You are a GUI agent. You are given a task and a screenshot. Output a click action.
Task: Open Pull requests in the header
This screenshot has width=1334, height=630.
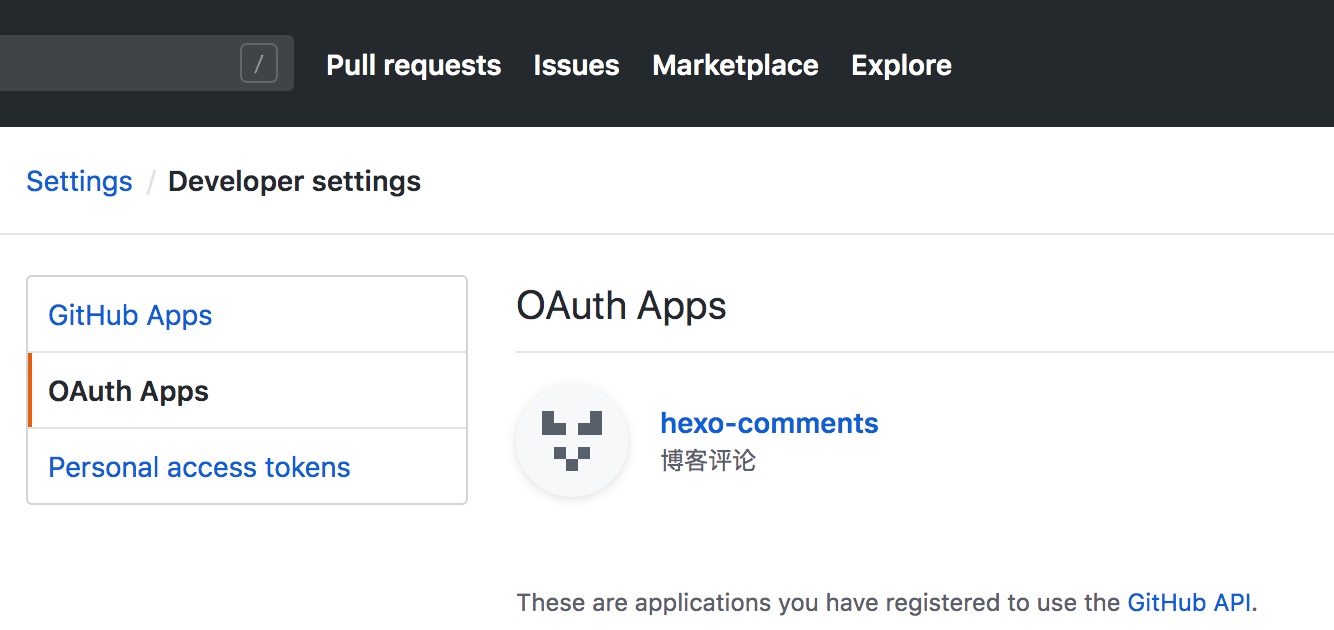coord(413,66)
